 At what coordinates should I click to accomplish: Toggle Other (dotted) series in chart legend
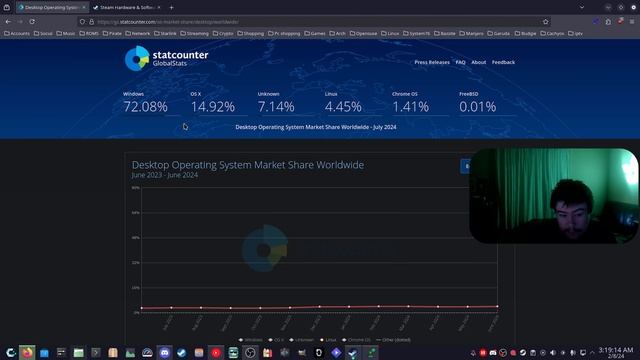coord(393,340)
